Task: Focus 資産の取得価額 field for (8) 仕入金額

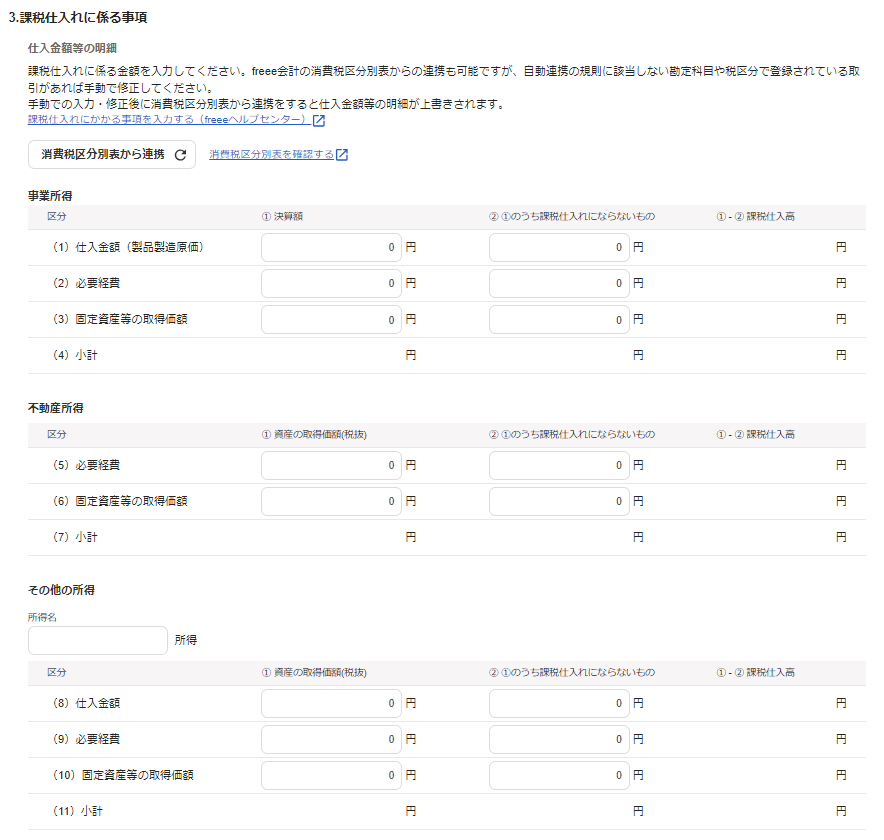Action: 331,704
